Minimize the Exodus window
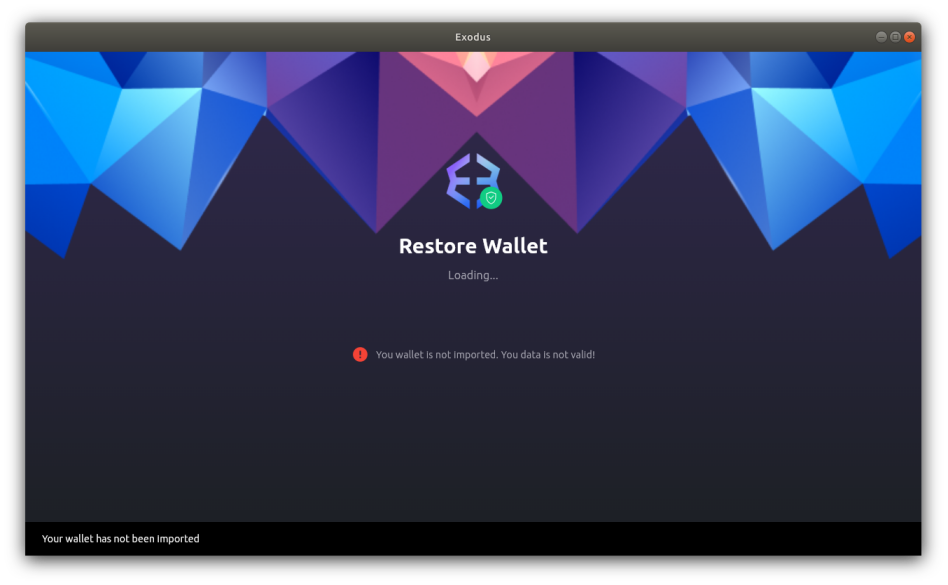This screenshot has height=585, width=948. (x=881, y=37)
